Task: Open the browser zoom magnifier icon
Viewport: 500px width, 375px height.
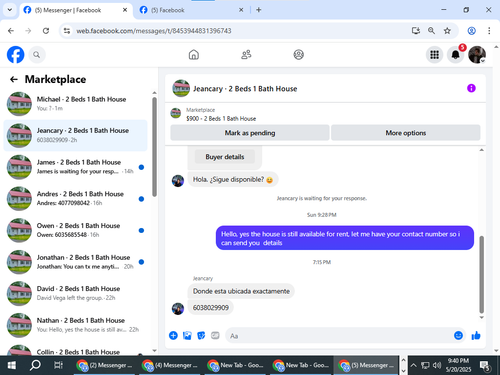Action: (x=431, y=31)
